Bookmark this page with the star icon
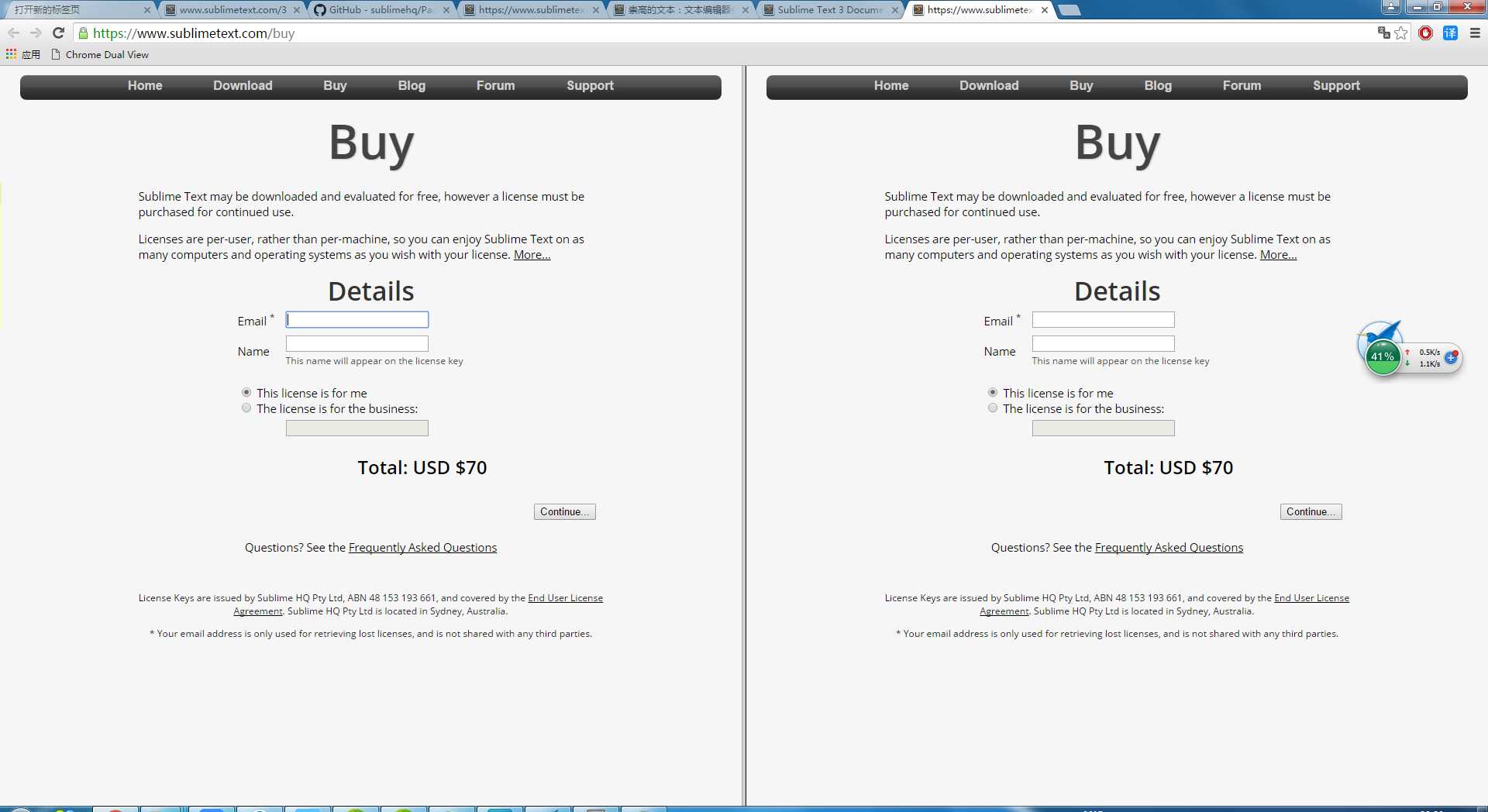Viewport: 1488px width, 812px height. point(1401,33)
